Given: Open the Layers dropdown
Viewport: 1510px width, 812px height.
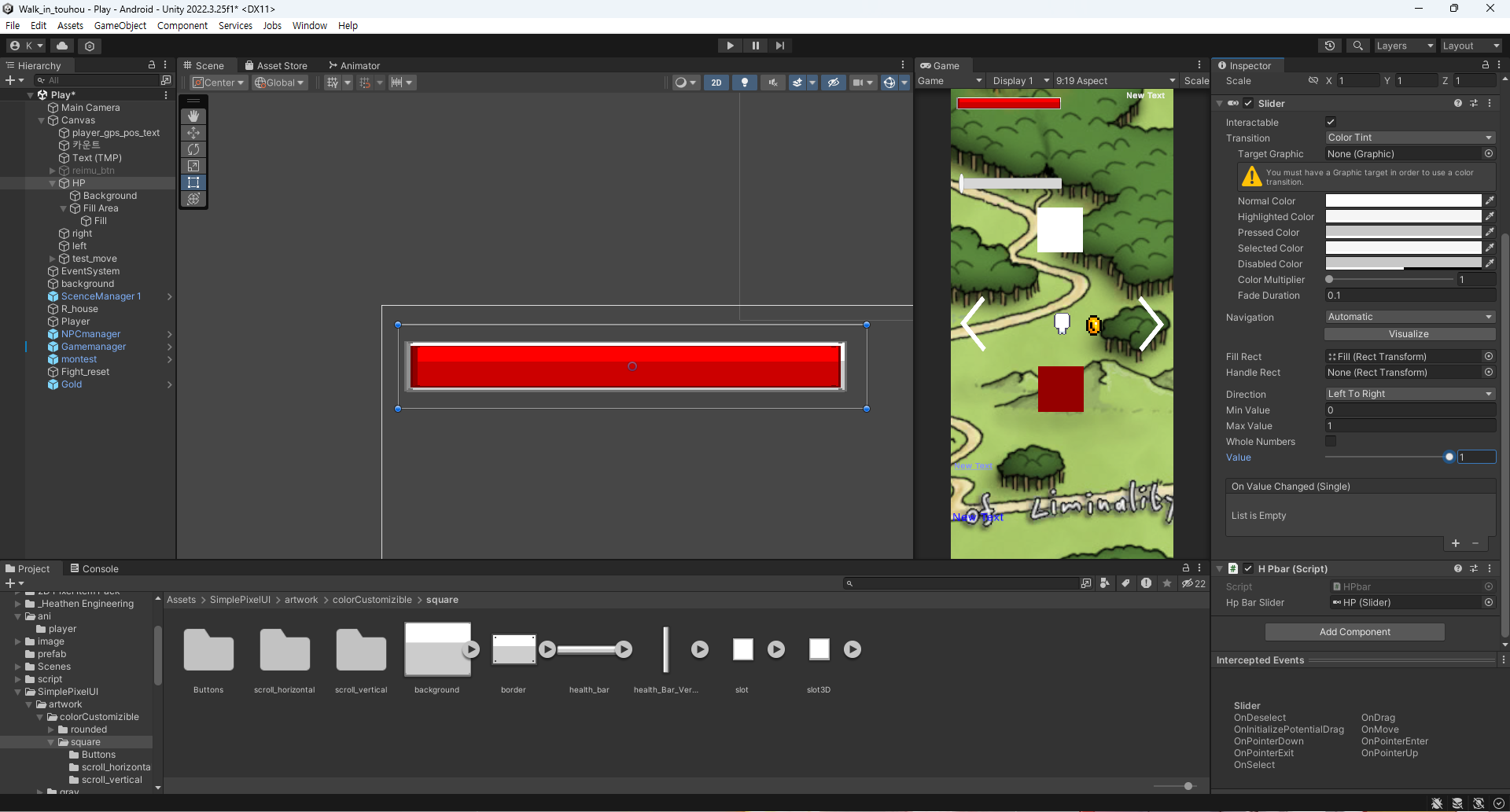Looking at the screenshot, I should (1405, 46).
